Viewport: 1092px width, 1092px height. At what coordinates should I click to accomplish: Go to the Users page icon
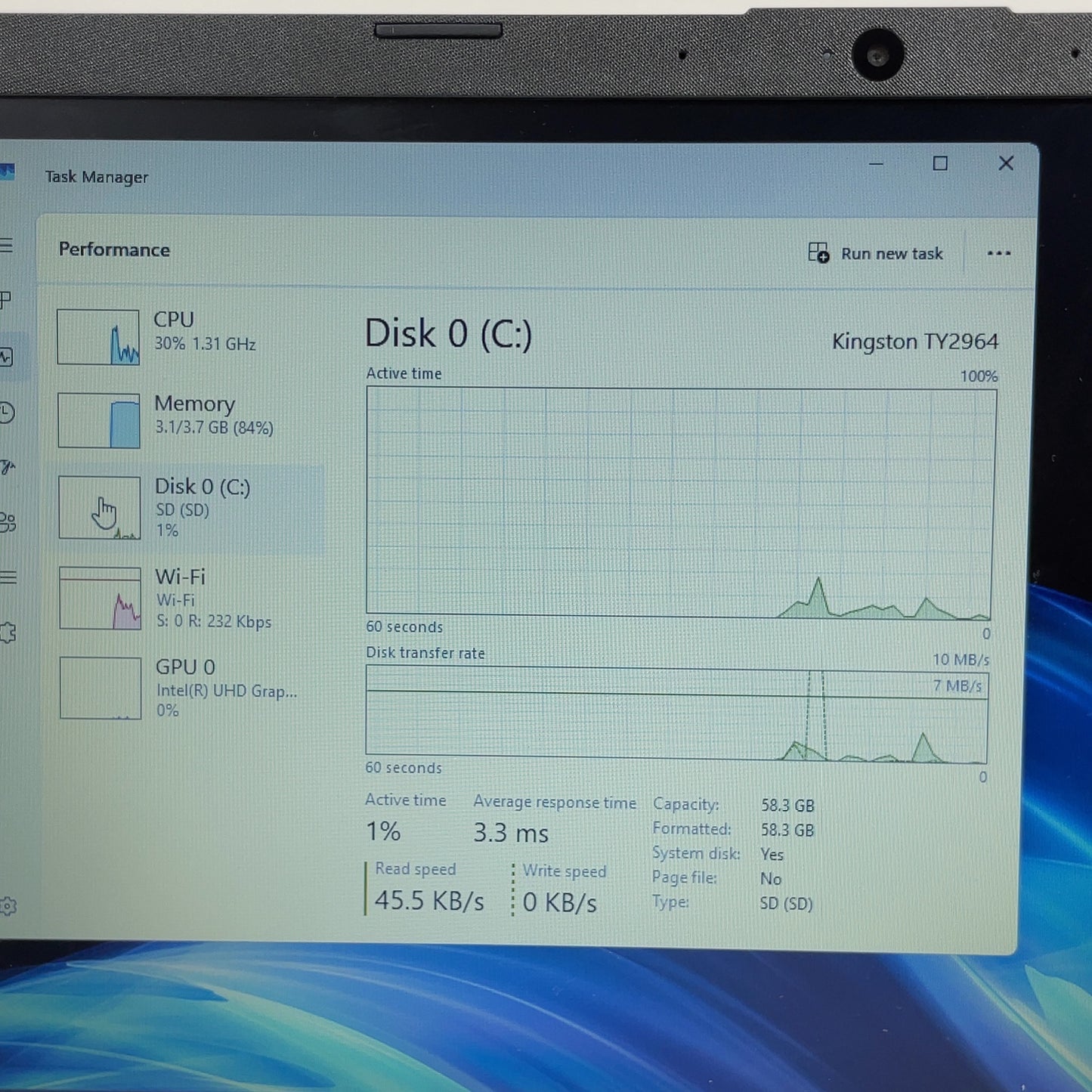pyautogui.click(x=7, y=522)
